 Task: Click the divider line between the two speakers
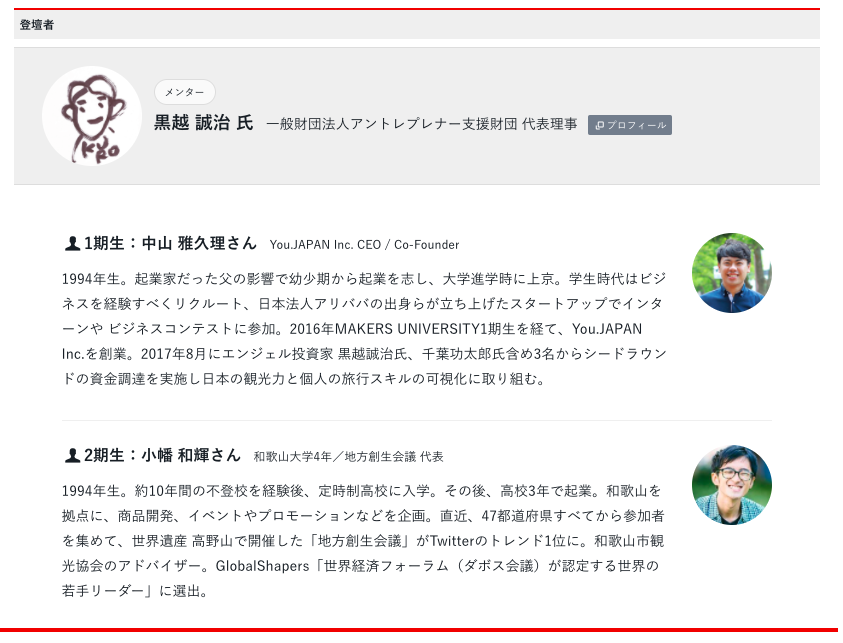point(417,420)
